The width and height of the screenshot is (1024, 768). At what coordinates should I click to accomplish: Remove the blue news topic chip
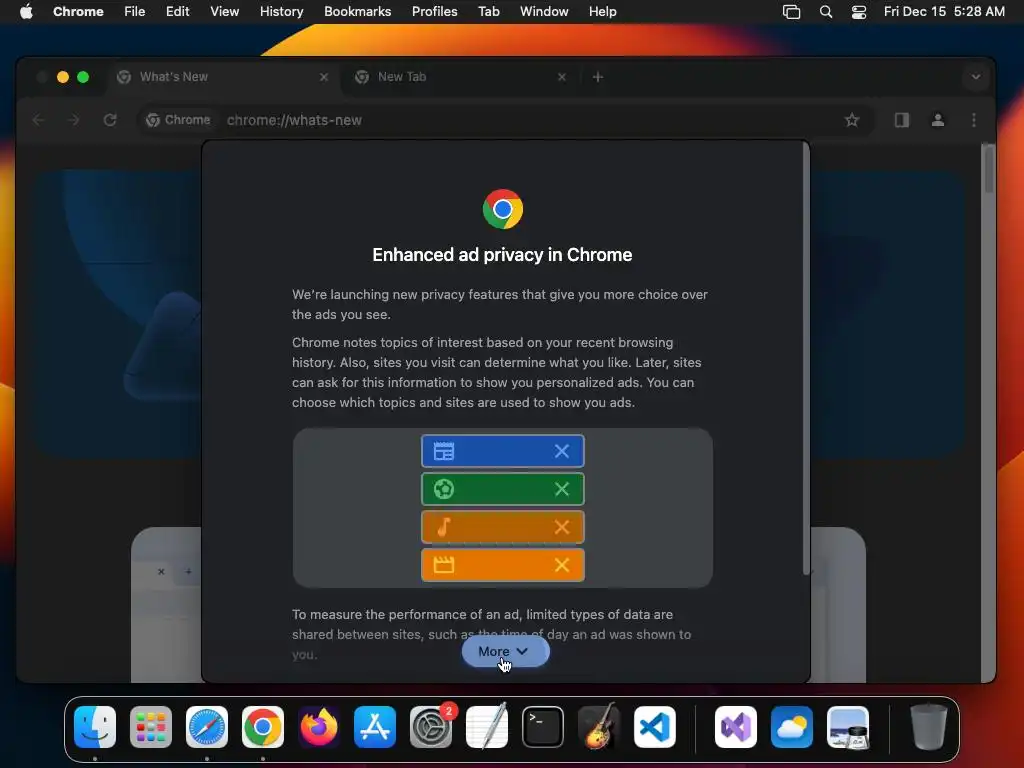pos(562,451)
